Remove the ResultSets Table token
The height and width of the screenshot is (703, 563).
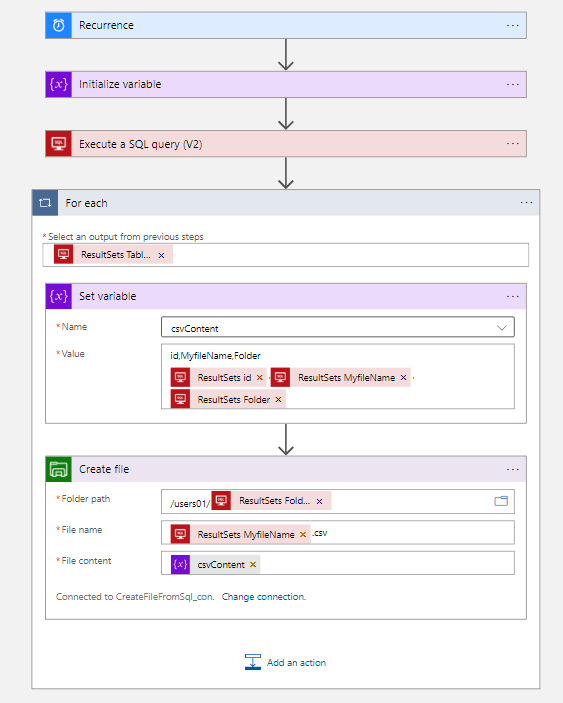pyautogui.click(x=161, y=255)
